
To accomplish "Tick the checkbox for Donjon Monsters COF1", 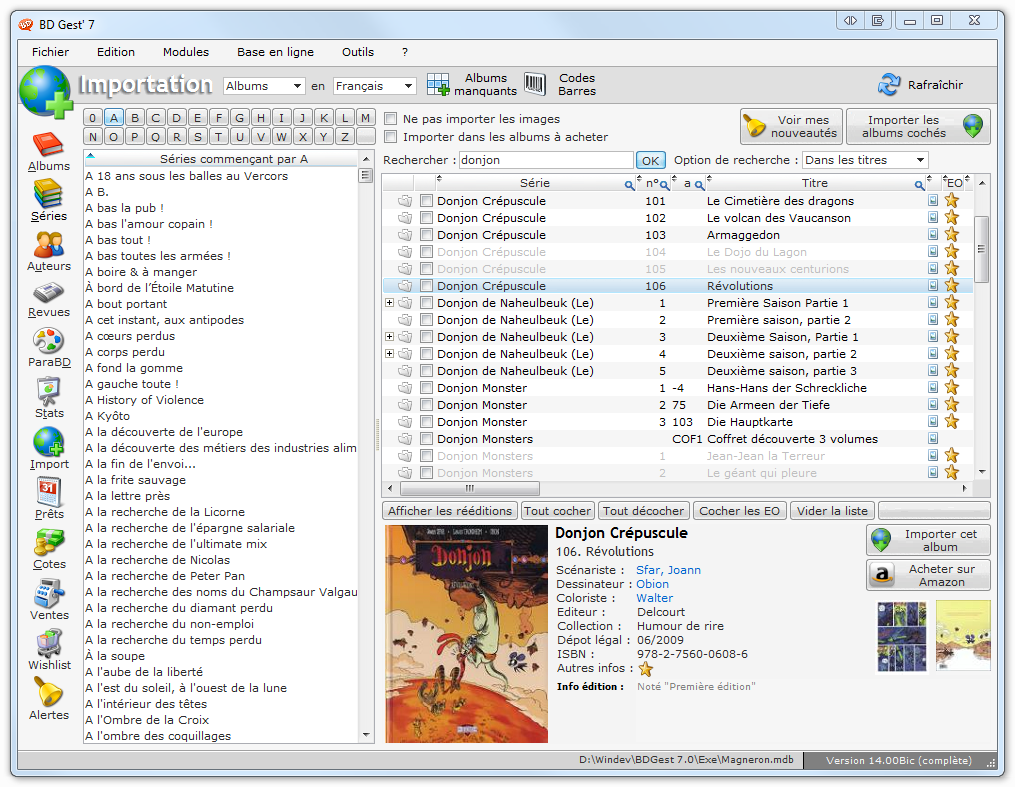I will (426, 438).
